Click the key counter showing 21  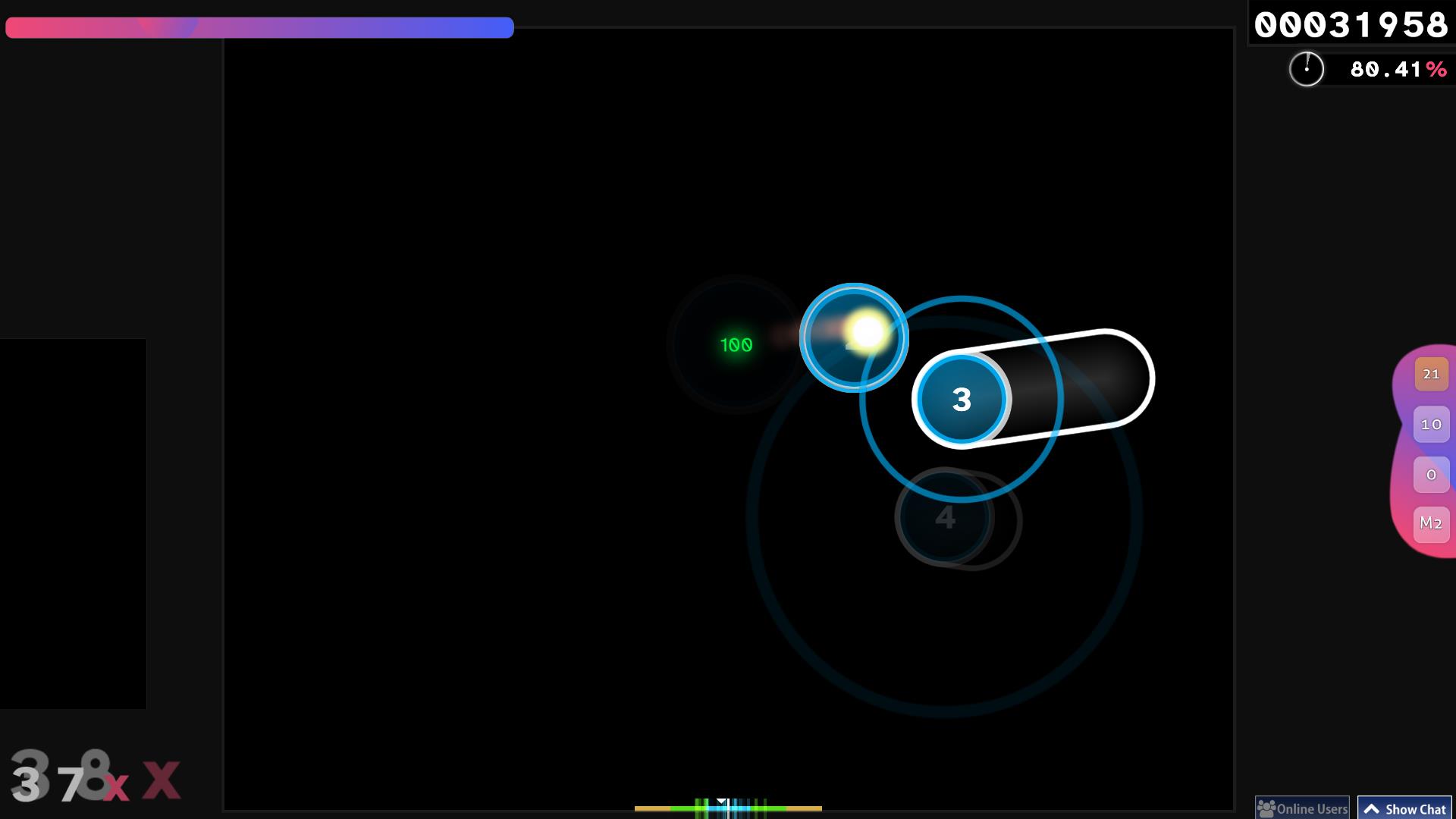pyautogui.click(x=1431, y=374)
